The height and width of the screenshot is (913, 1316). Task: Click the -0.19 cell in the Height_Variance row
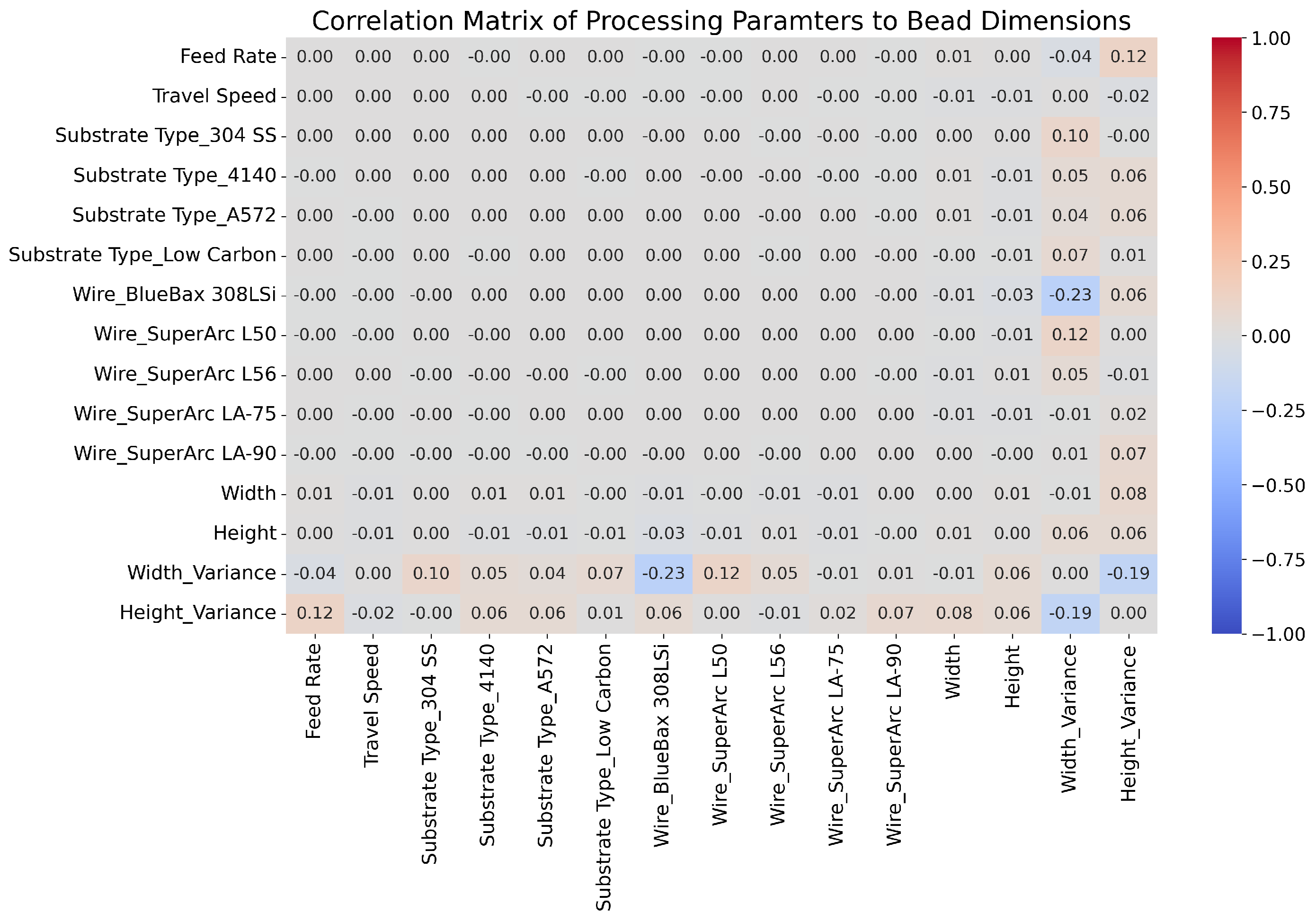(x=1070, y=612)
